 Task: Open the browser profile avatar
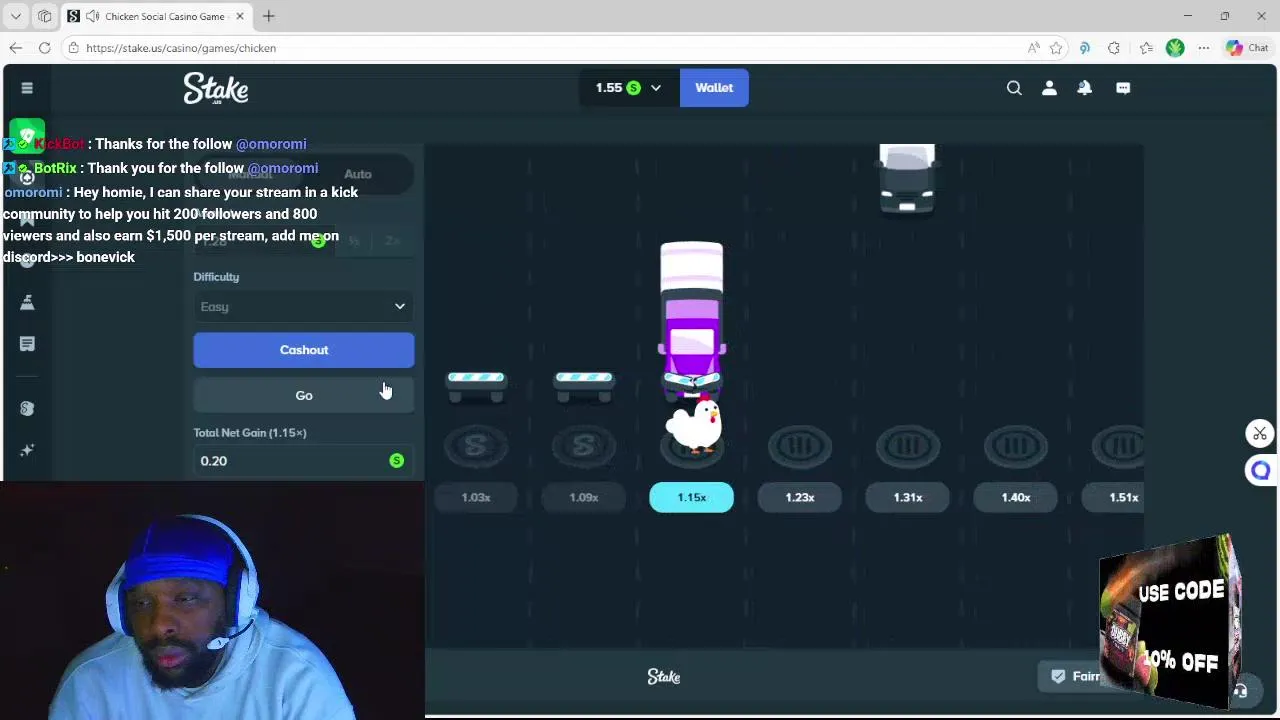[1175, 48]
